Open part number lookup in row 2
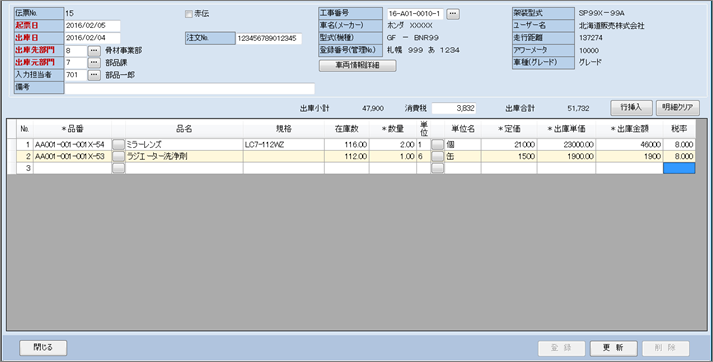The width and height of the screenshot is (713, 362). click(x=118, y=156)
